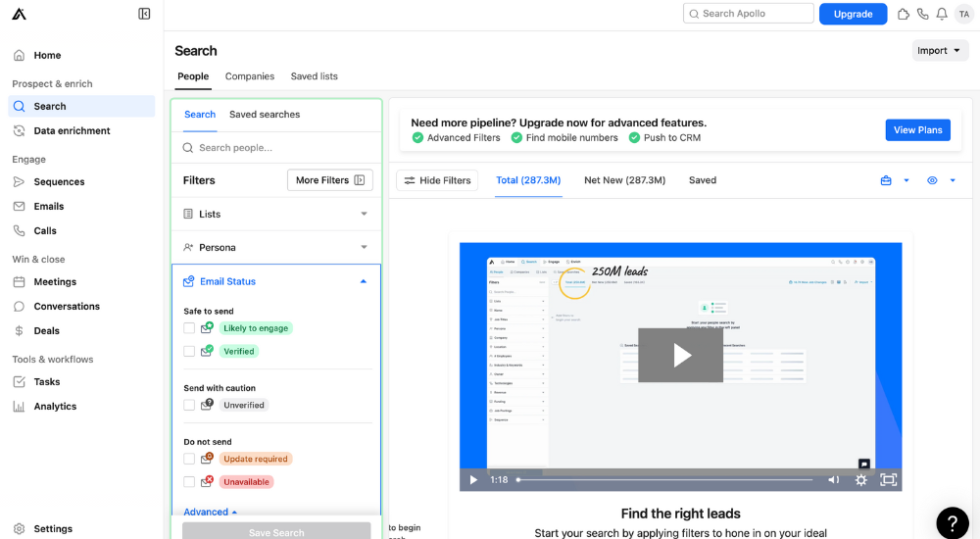The width and height of the screenshot is (980, 539).
Task: Switch to the Companies tab
Action: pos(250,76)
